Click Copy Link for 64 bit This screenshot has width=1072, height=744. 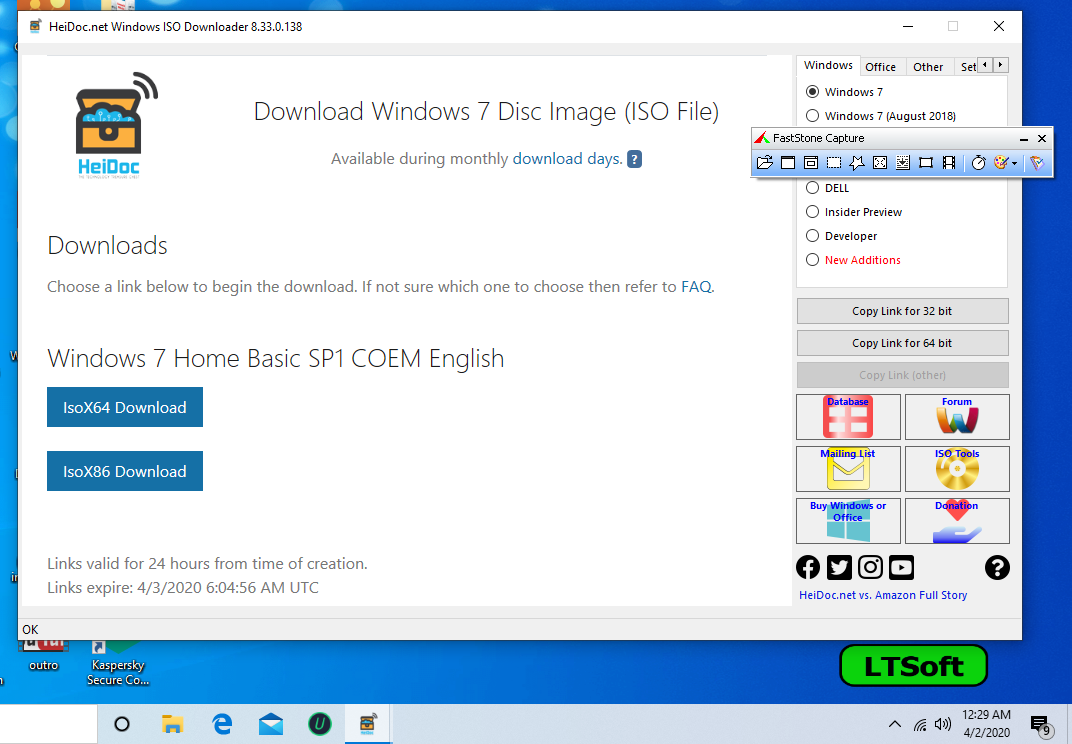tap(902, 343)
